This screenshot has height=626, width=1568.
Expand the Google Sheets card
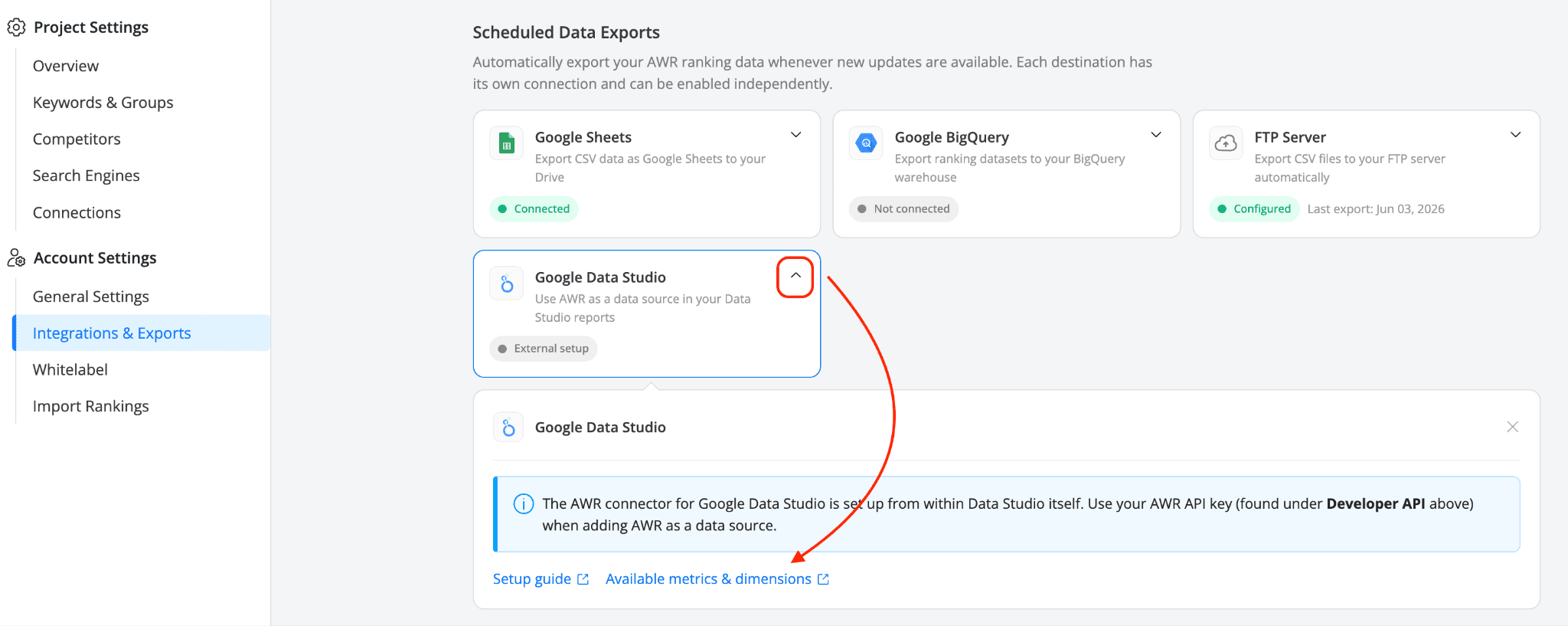(x=796, y=135)
